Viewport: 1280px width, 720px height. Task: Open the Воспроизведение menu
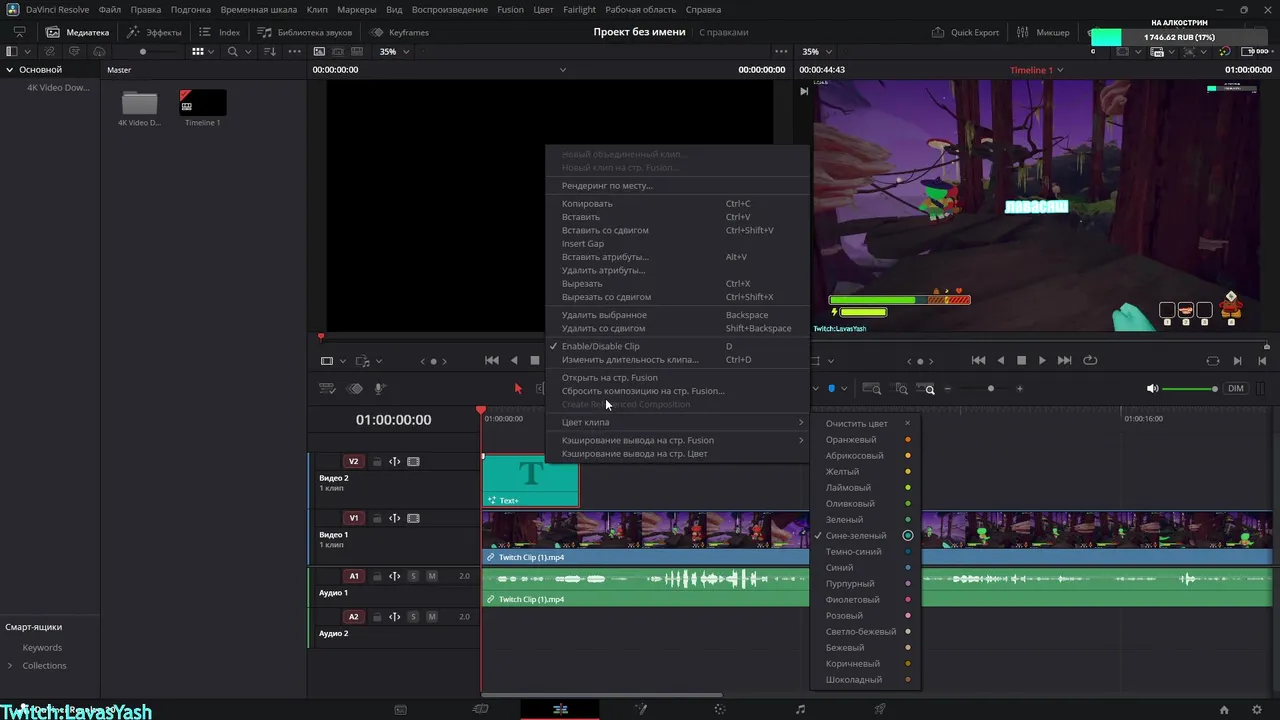pos(449,9)
